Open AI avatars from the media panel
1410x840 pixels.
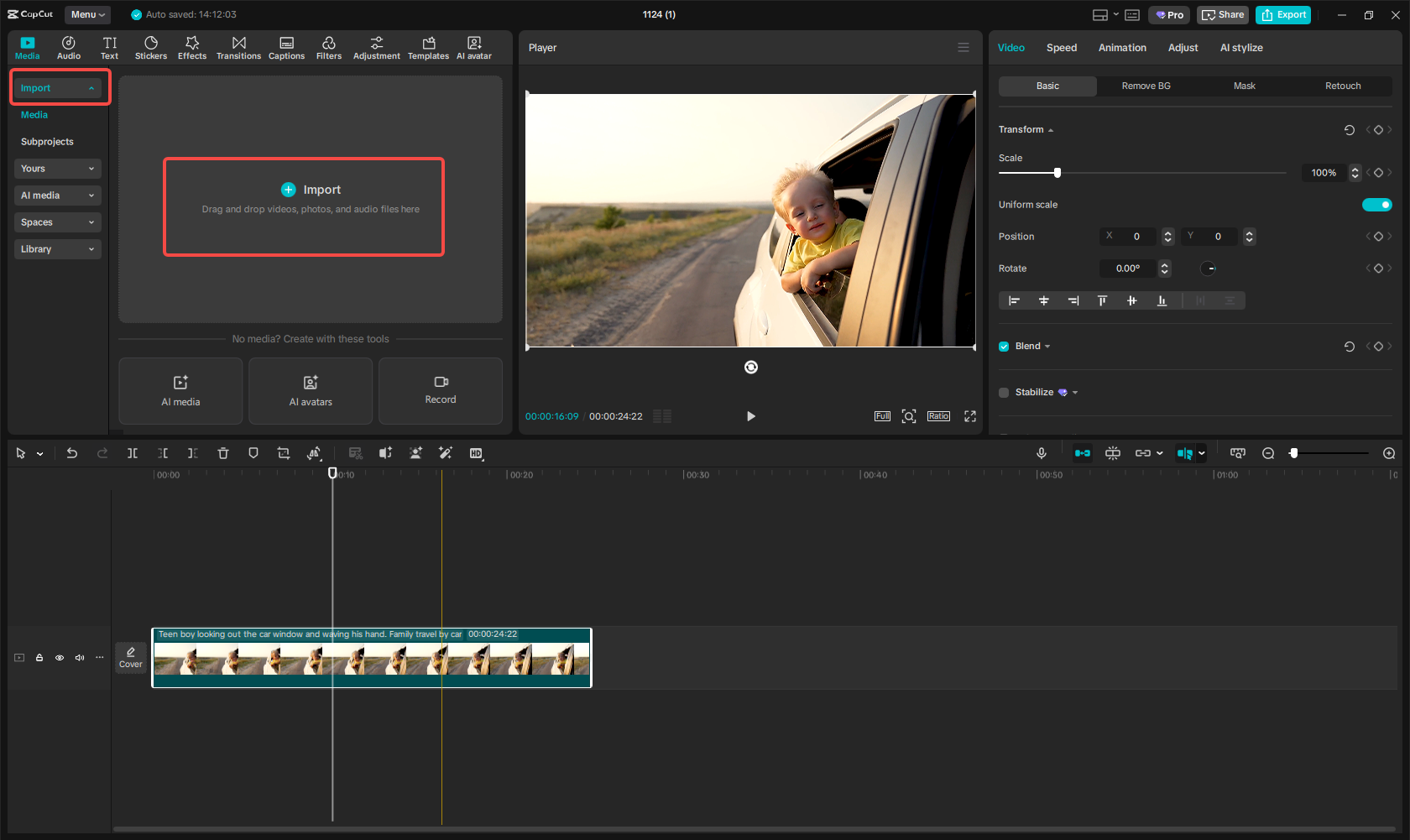[x=310, y=391]
